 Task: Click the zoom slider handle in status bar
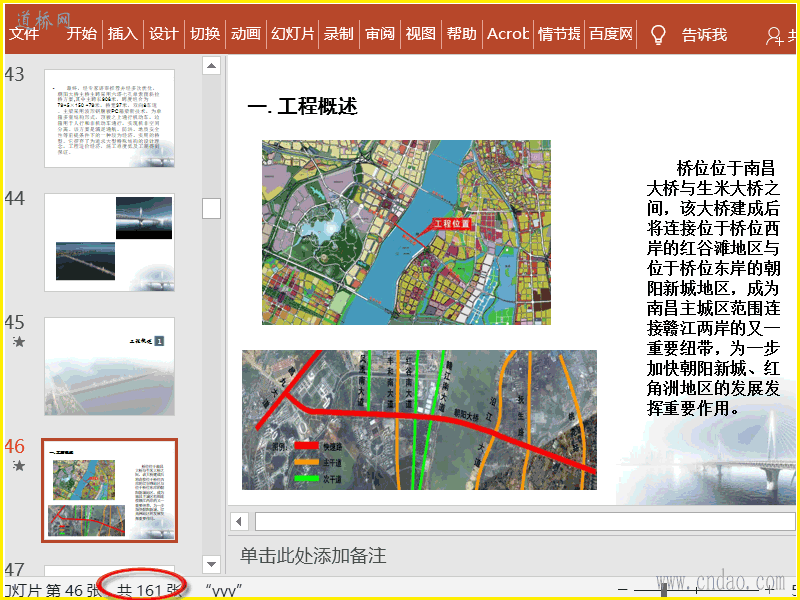tap(663, 590)
